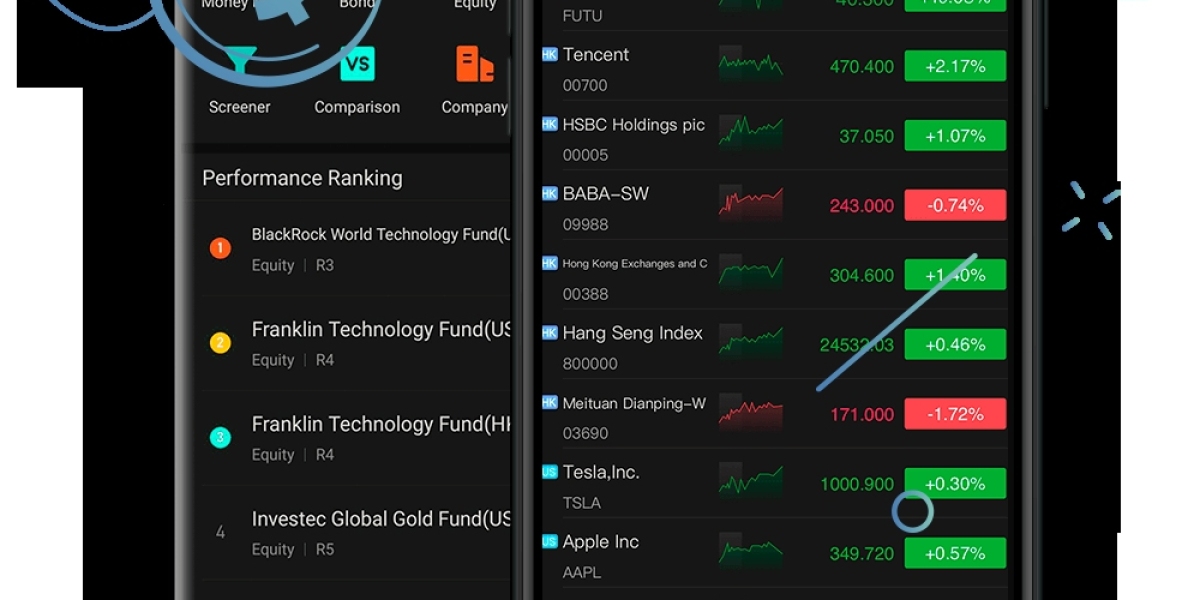Image resolution: width=1200 pixels, height=600 pixels.
Task: Click the Performance Ranking heading
Action: tap(302, 178)
